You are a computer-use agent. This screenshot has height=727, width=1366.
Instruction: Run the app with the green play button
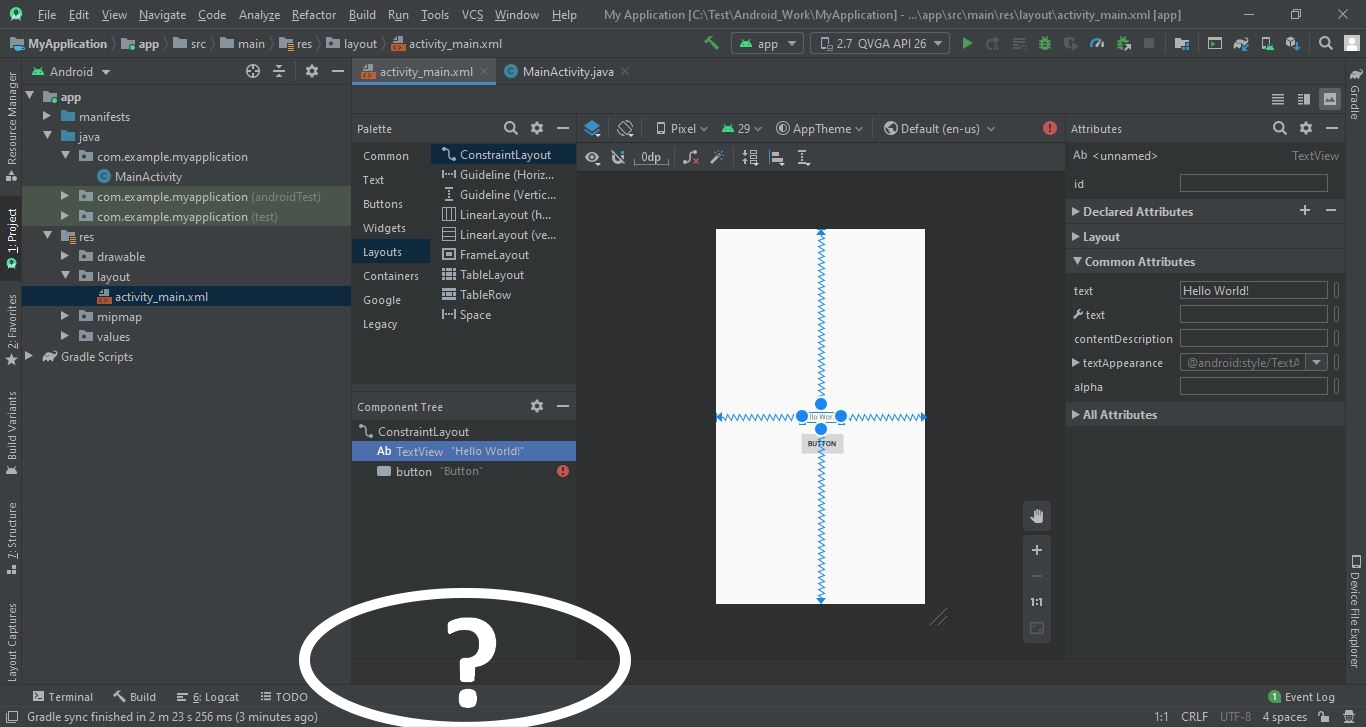(967, 43)
